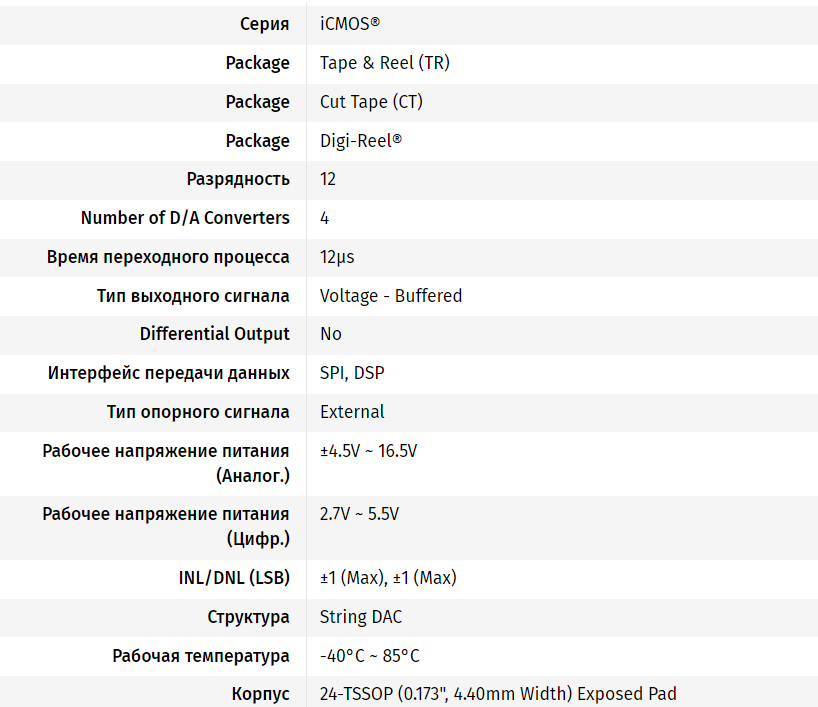Click the External reference type value

(x=352, y=412)
